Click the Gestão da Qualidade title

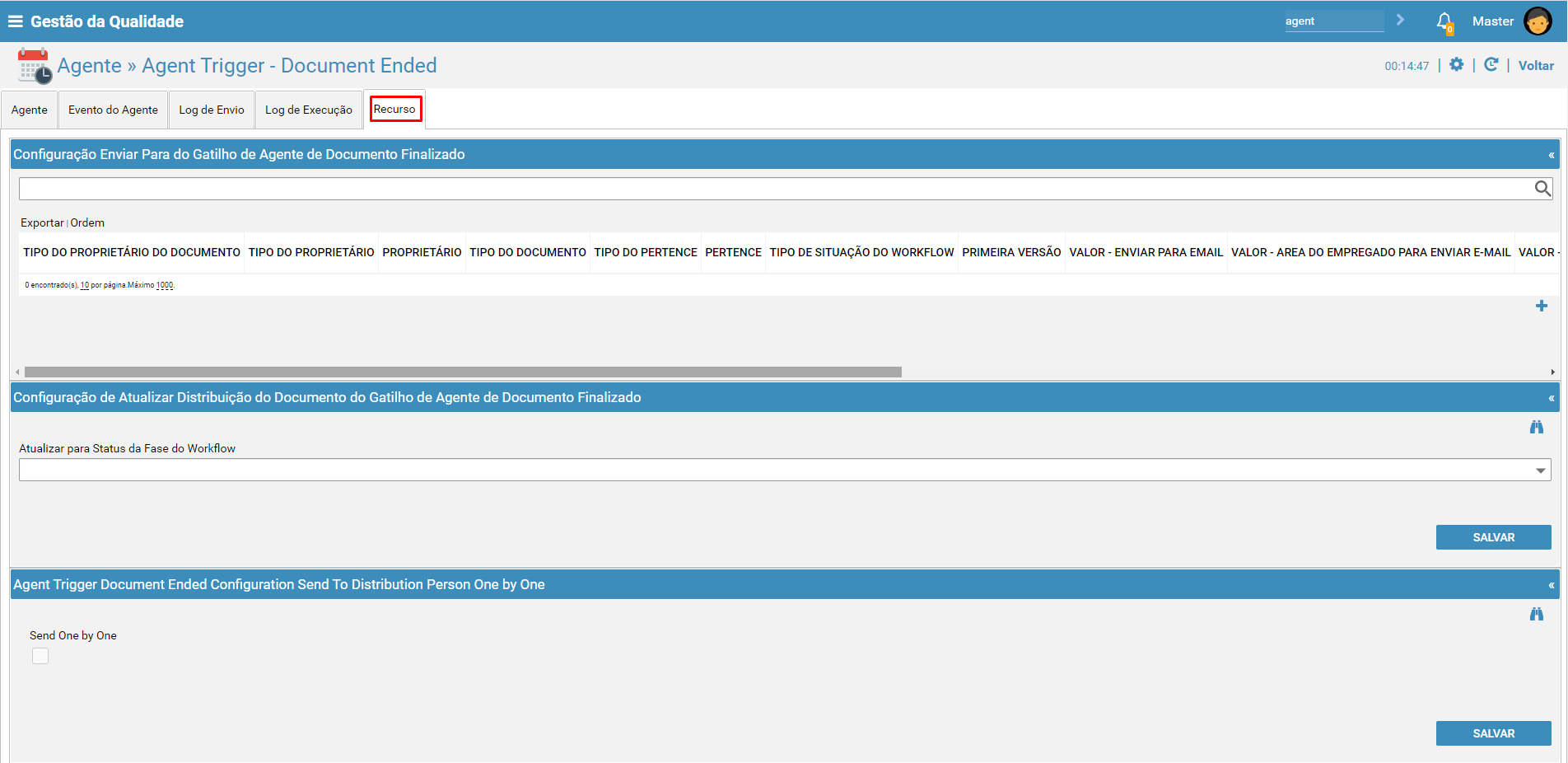pyautogui.click(x=107, y=21)
